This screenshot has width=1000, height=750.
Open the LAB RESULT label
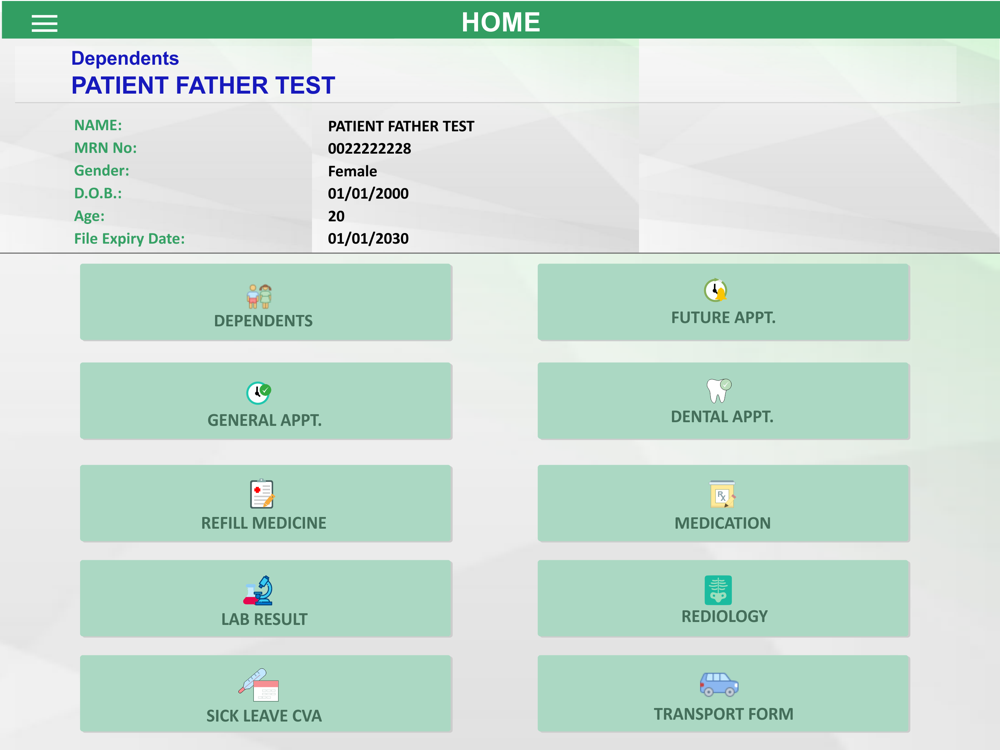[x=264, y=619]
